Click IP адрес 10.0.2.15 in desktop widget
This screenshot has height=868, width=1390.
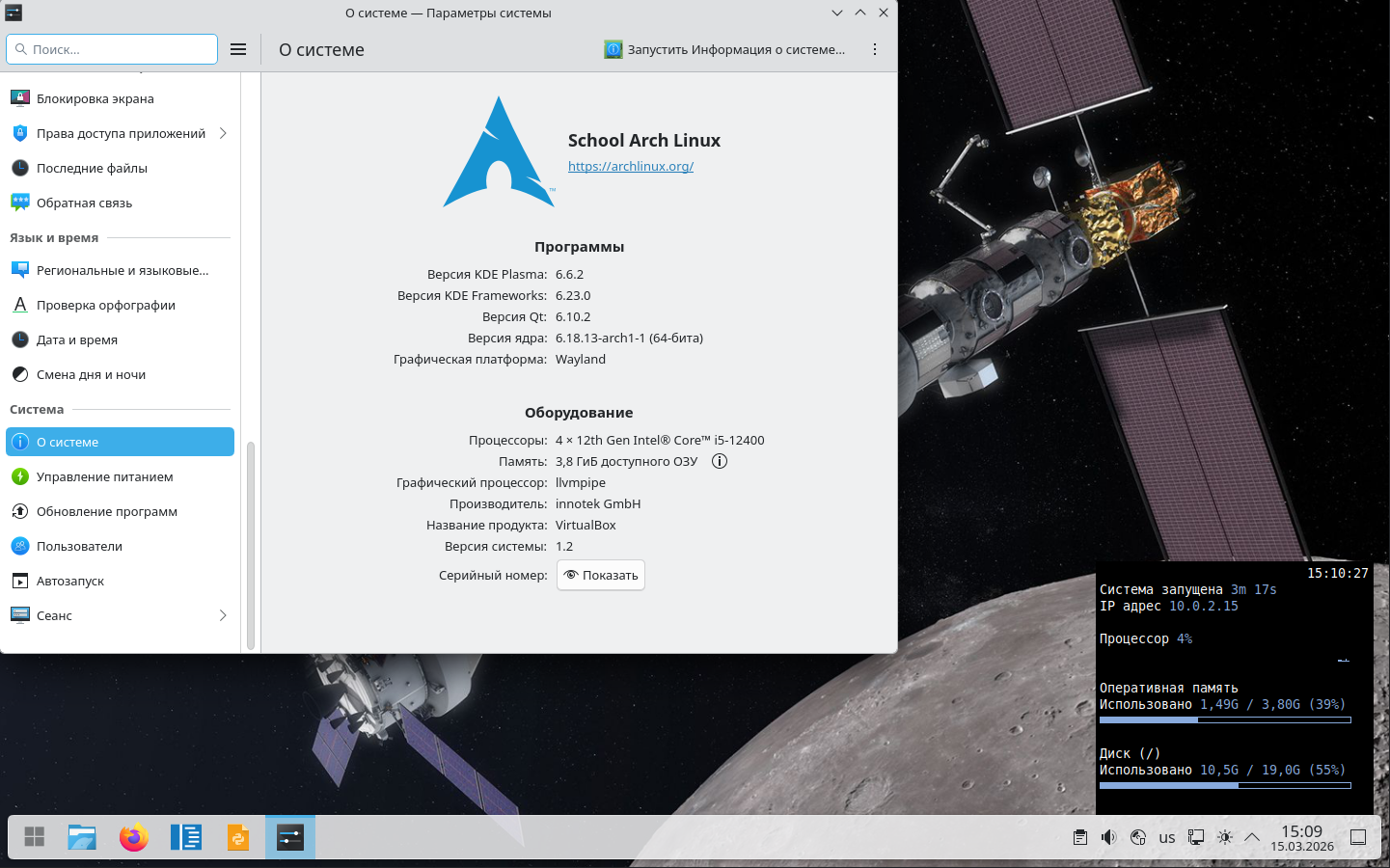[1169, 606]
